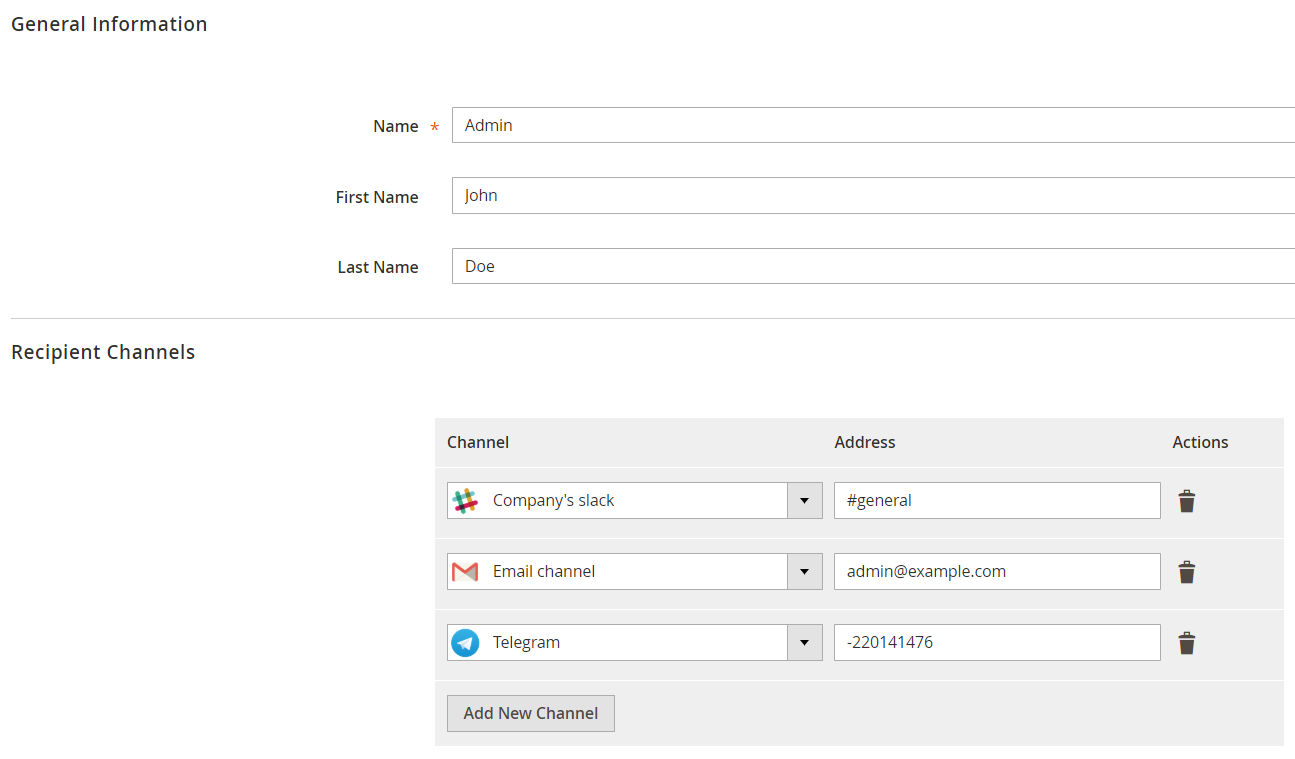Viewport: 1295px width, 759px height.
Task: Click the Telegram logo icon
Action: [465, 643]
